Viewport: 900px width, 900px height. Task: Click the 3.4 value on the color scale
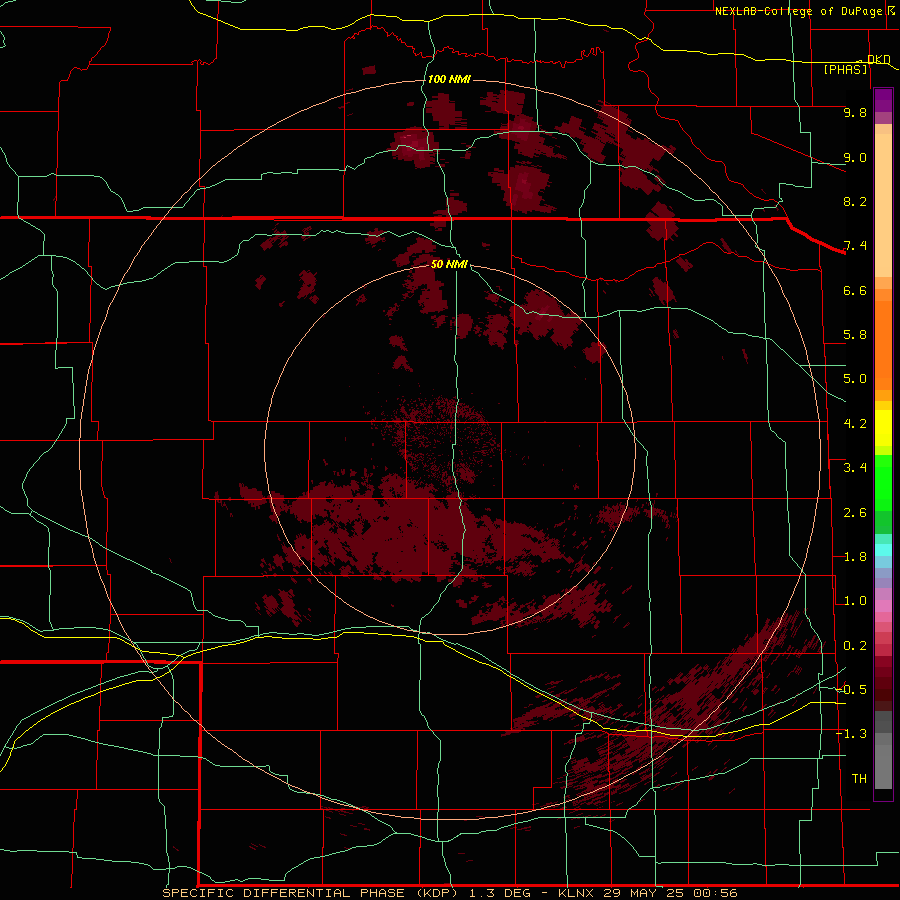coord(855,468)
